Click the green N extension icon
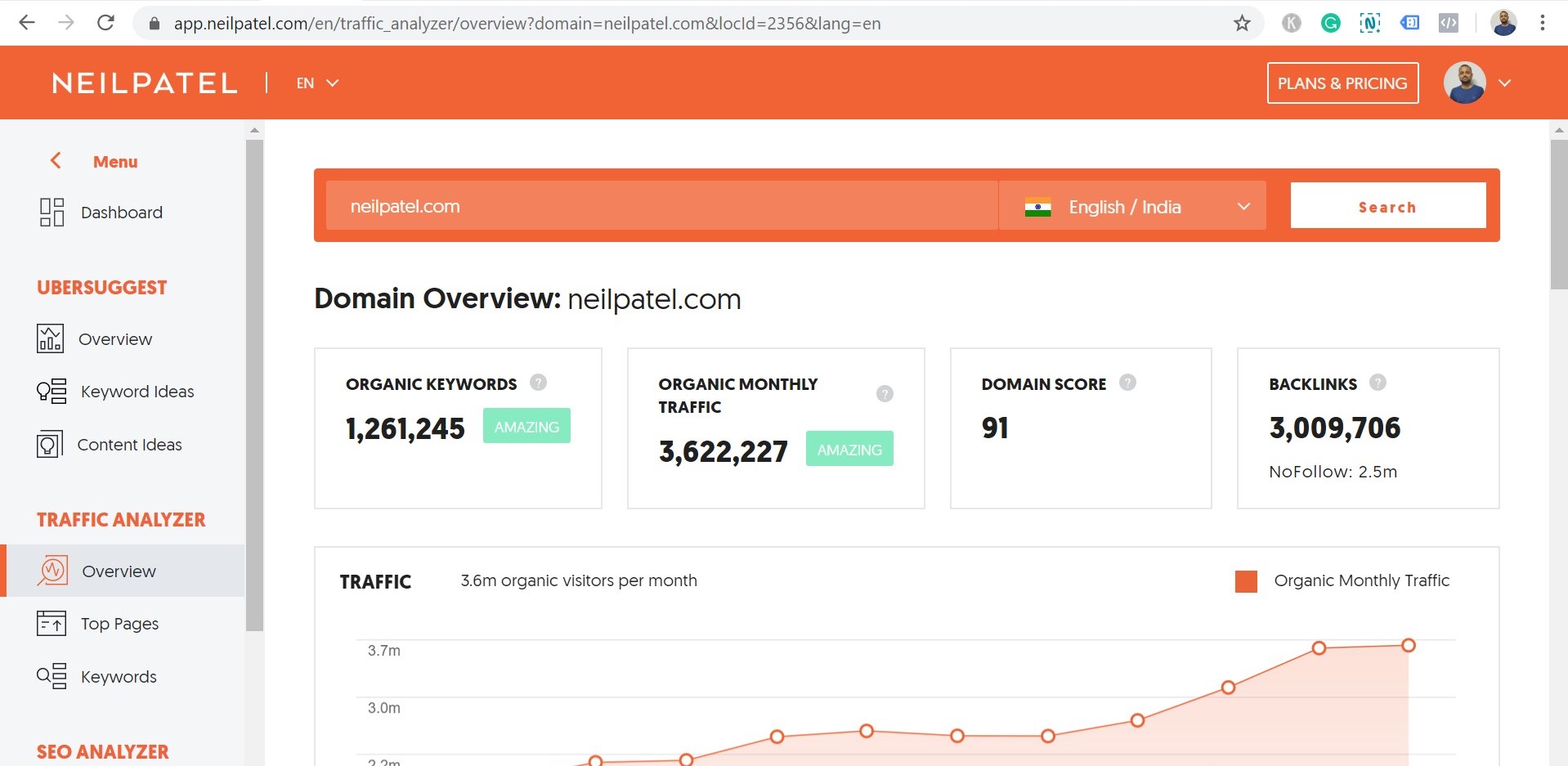Viewport: 1568px width, 766px height. [x=1370, y=23]
